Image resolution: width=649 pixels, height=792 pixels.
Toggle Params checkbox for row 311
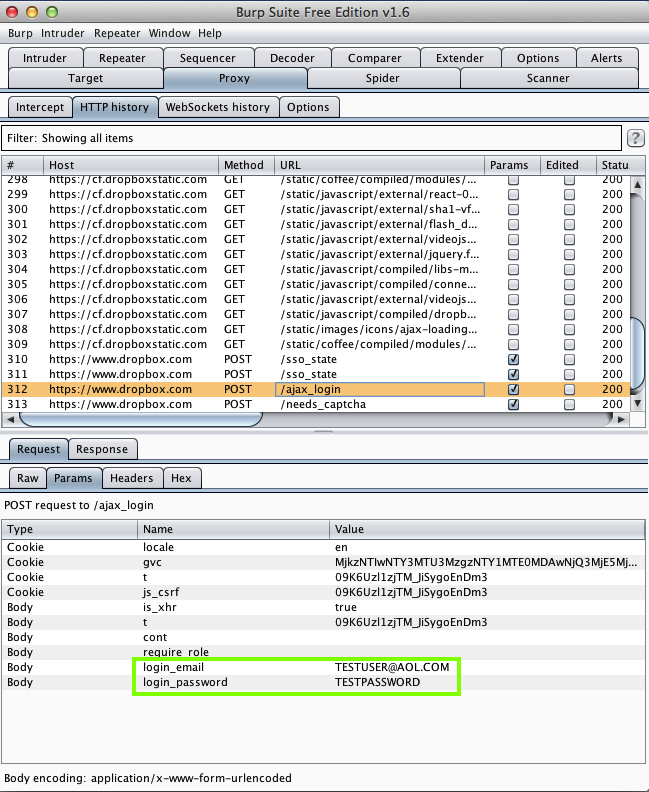click(x=513, y=374)
